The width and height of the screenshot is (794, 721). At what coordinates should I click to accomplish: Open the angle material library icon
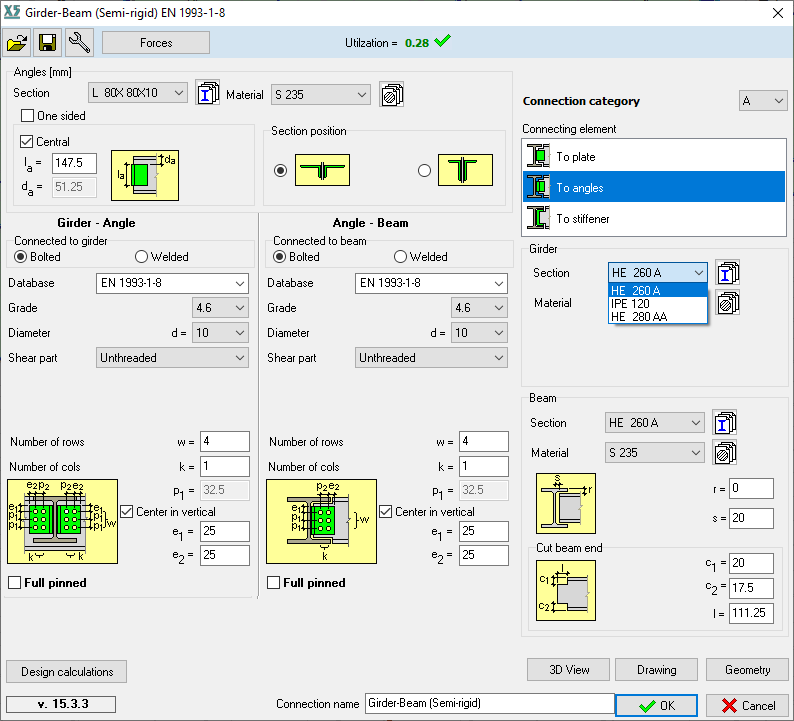[x=391, y=94]
